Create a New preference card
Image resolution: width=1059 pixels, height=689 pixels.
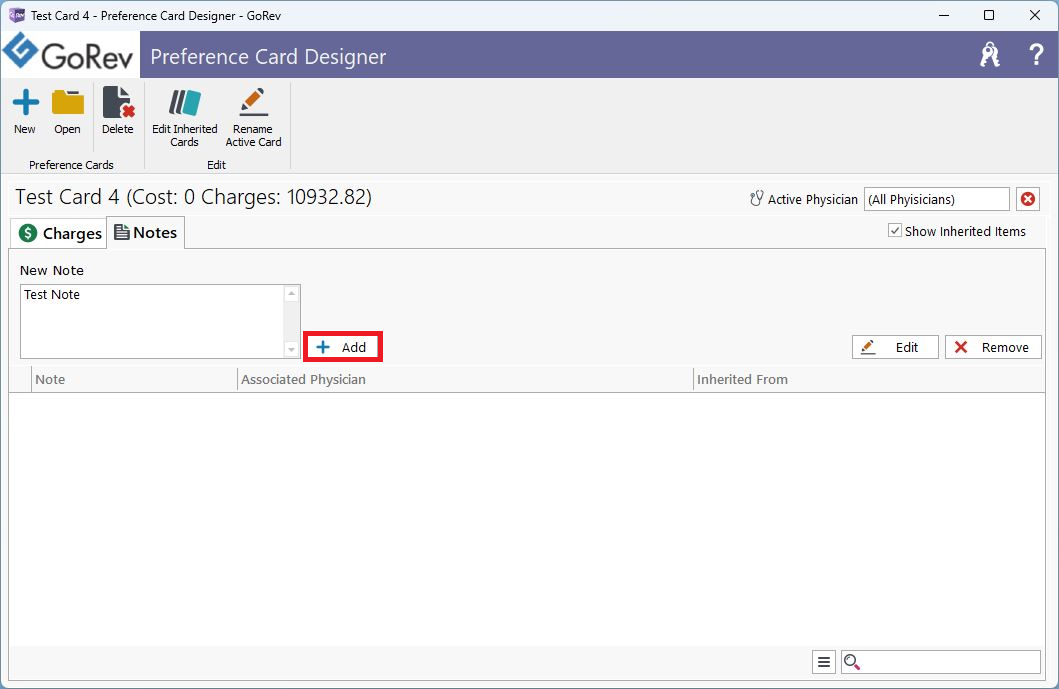click(25, 111)
